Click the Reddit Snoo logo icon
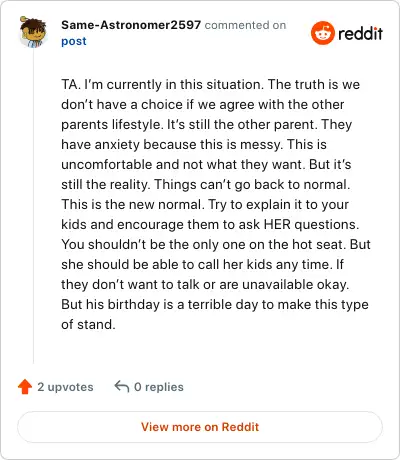 click(322, 33)
